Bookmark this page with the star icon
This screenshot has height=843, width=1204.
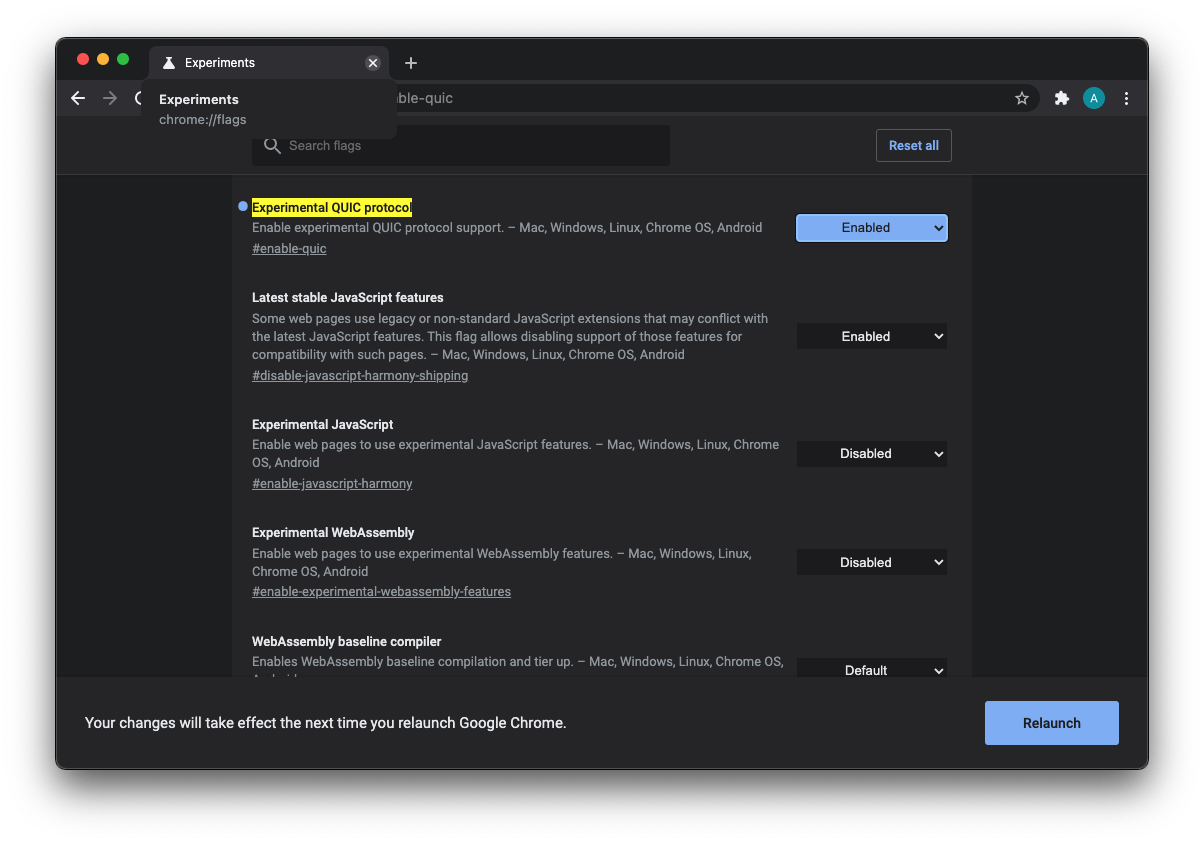[x=1021, y=98]
